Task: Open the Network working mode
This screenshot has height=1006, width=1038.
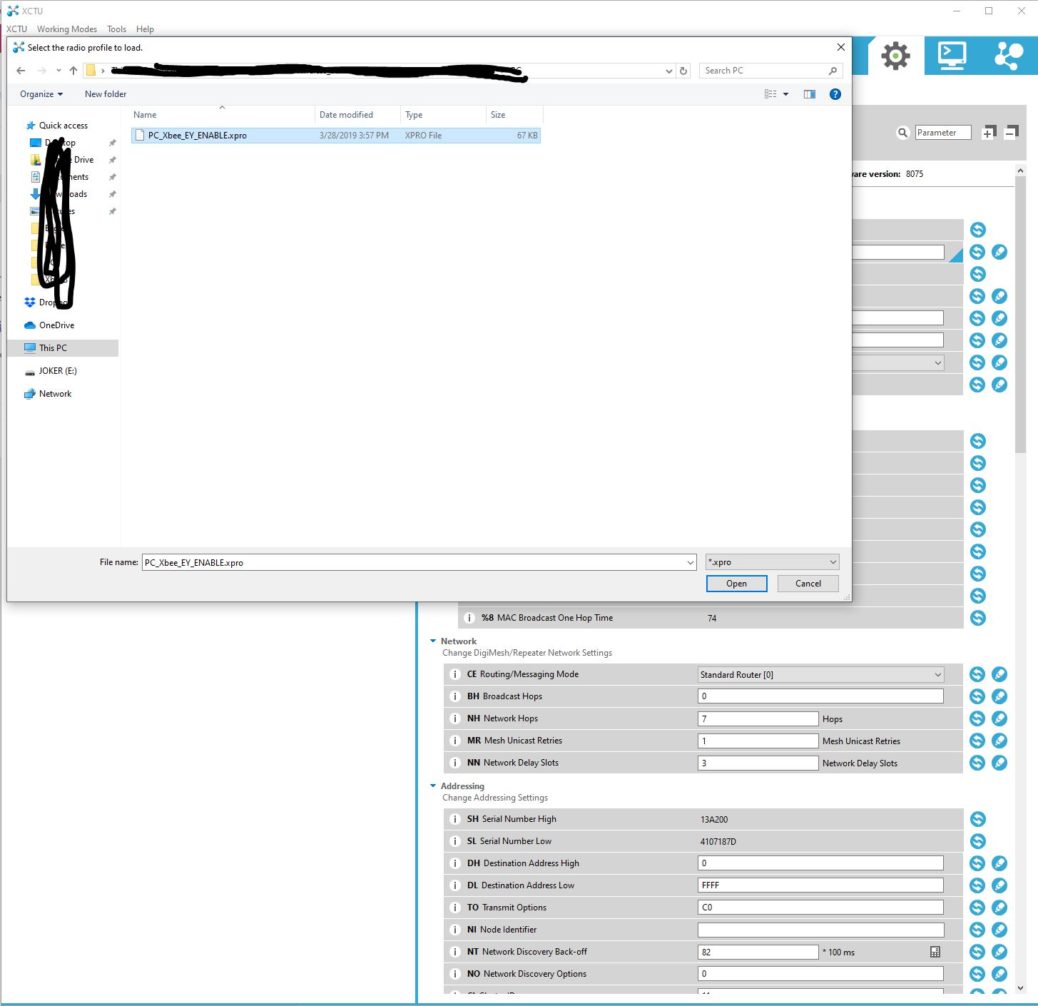Action: point(1009,56)
